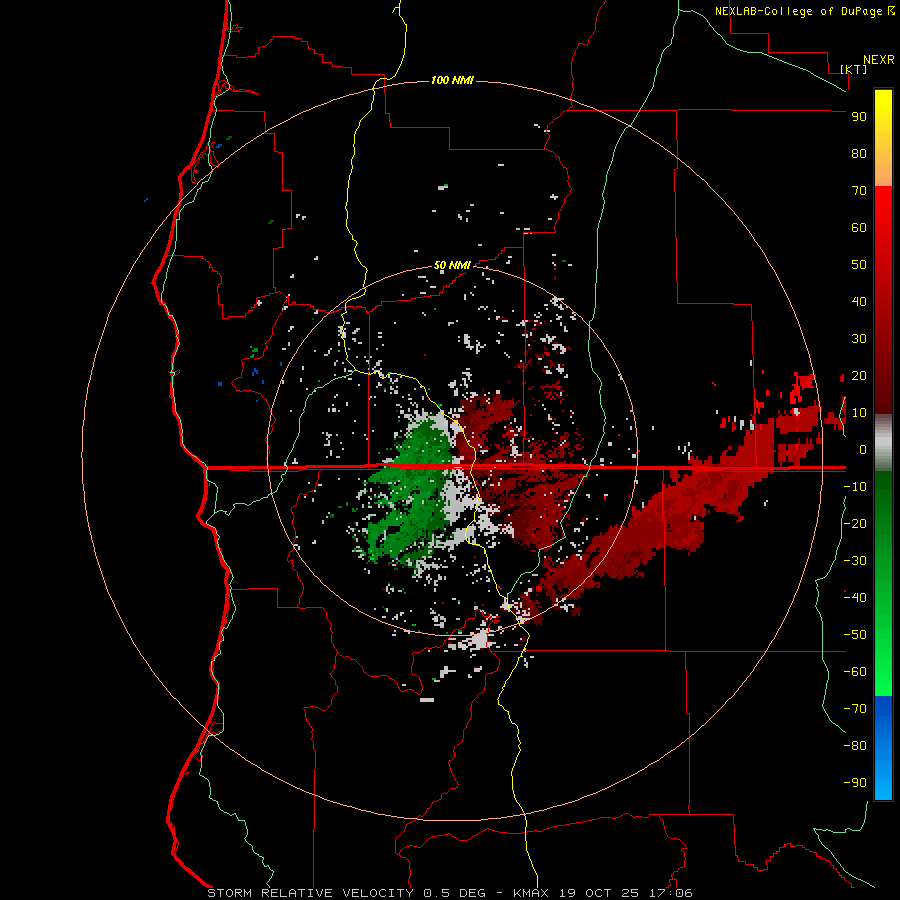Pick the gray zero-velocity segment of color bar

[x=883, y=443]
